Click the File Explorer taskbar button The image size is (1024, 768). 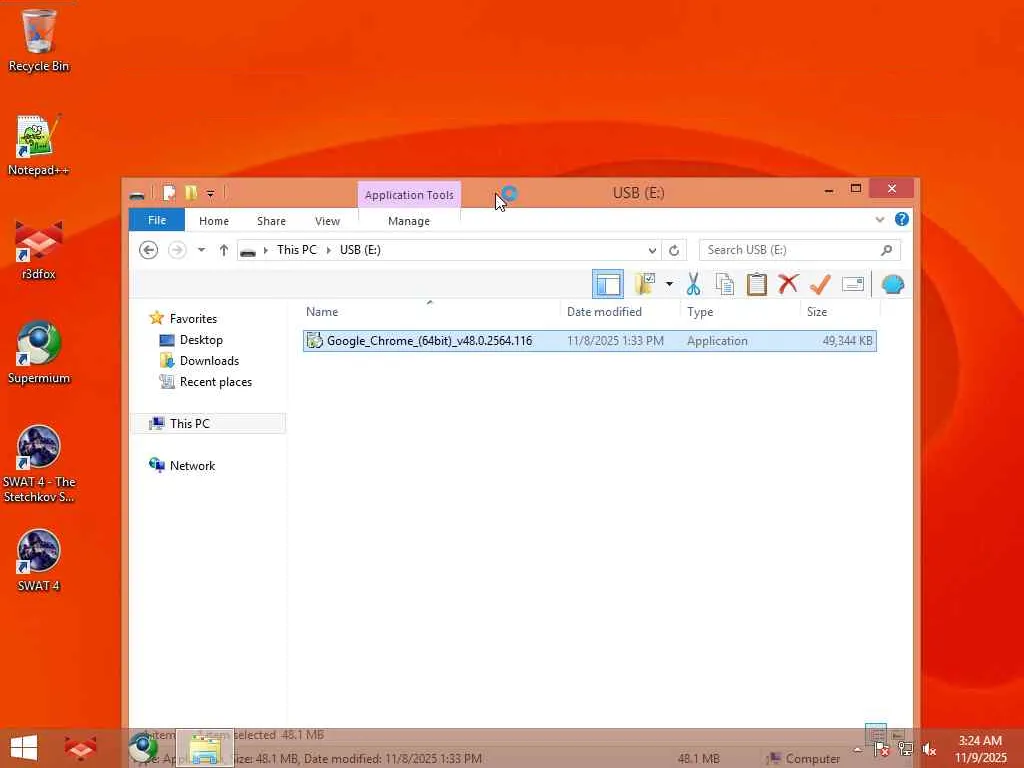pos(205,748)
